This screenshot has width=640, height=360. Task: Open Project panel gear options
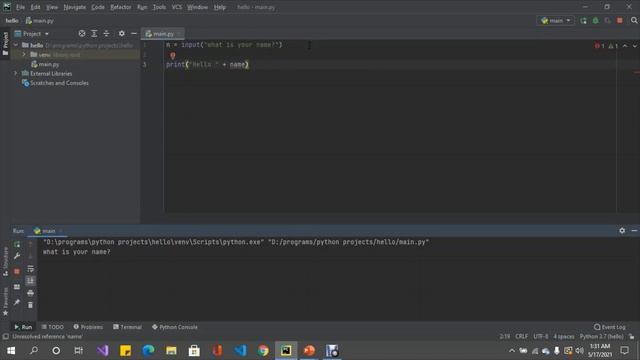point(122,33)
